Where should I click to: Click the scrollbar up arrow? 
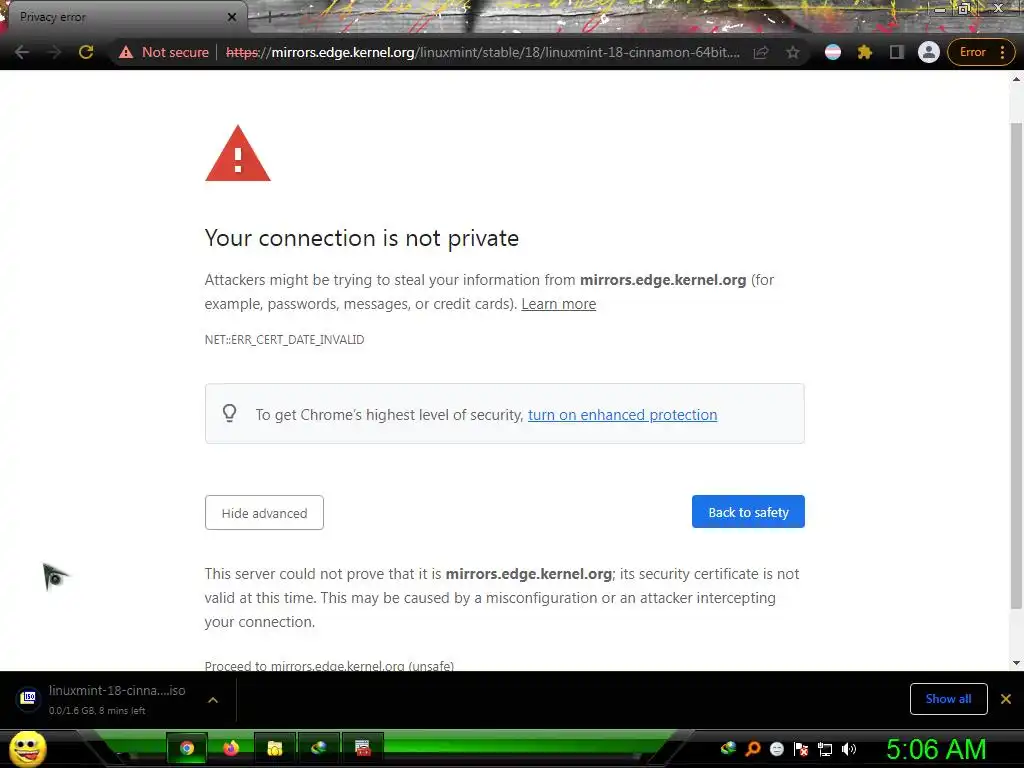(1016, 79)
